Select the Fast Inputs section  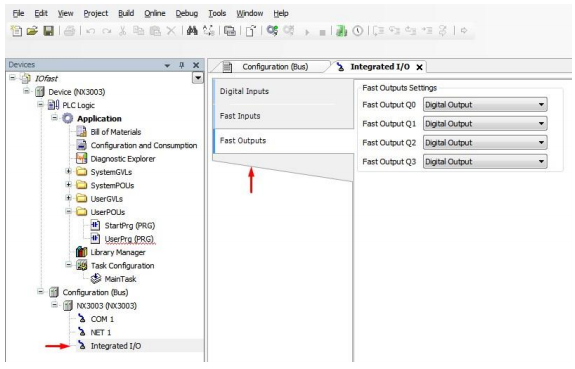pyautogui.click(x=240, y=116)
